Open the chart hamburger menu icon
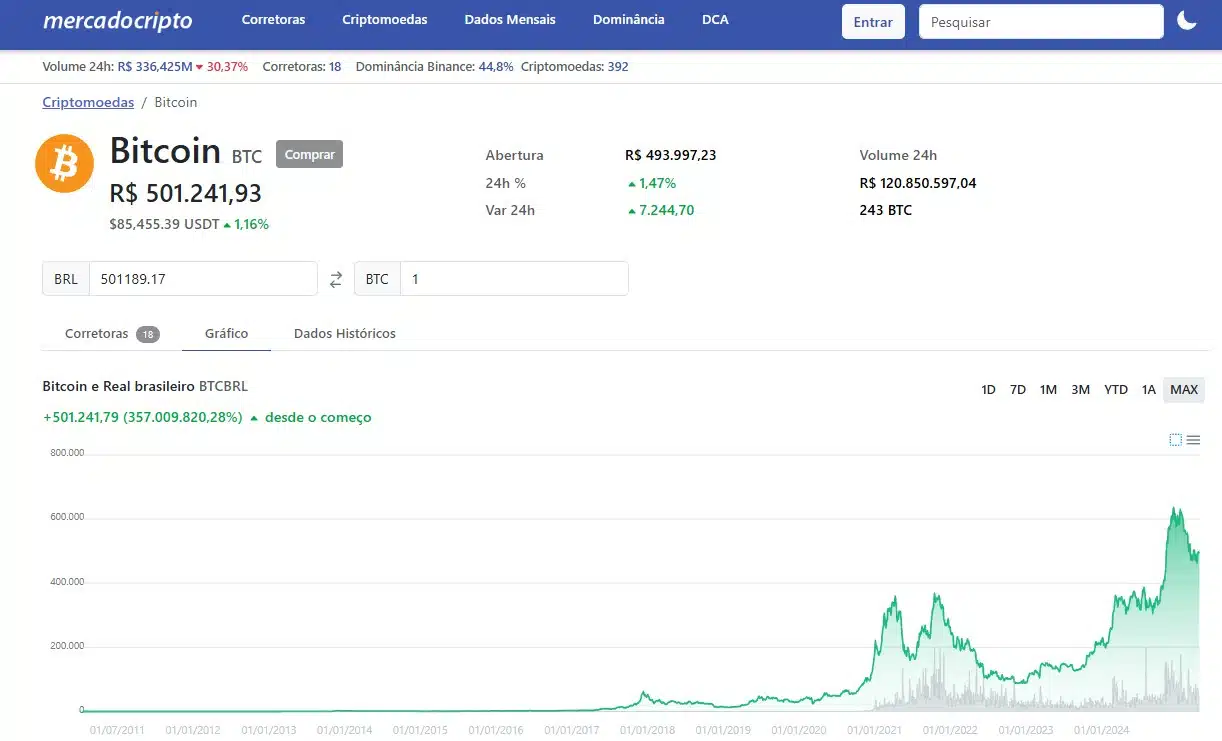Image resolution: width=1222 pixels, height=741 pixels. coord(1193,440)
